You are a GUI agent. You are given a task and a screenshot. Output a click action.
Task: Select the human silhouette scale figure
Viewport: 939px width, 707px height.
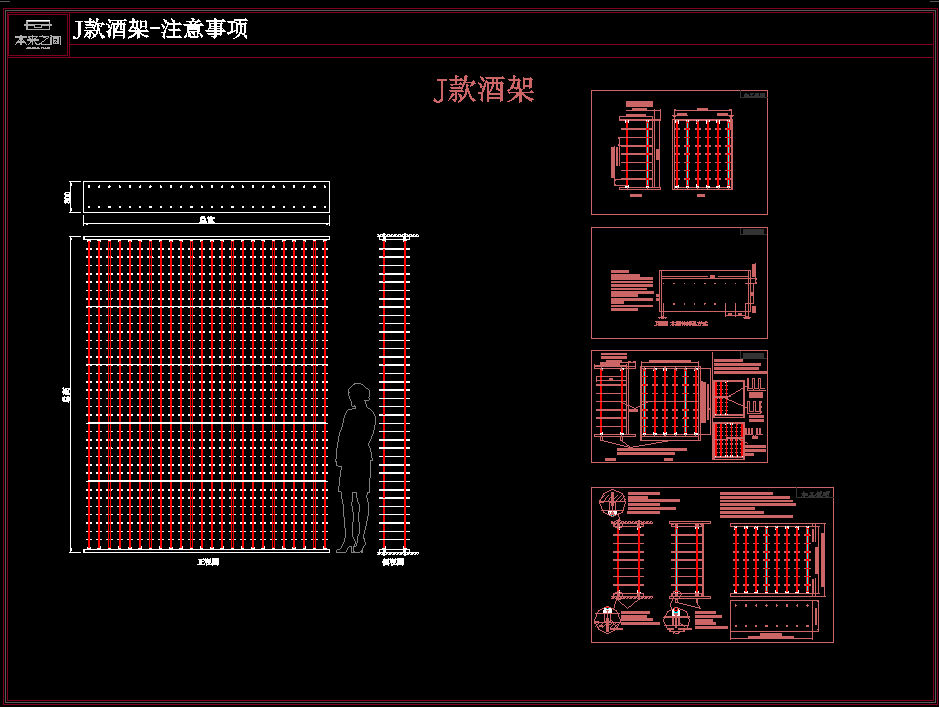[355, 468]
